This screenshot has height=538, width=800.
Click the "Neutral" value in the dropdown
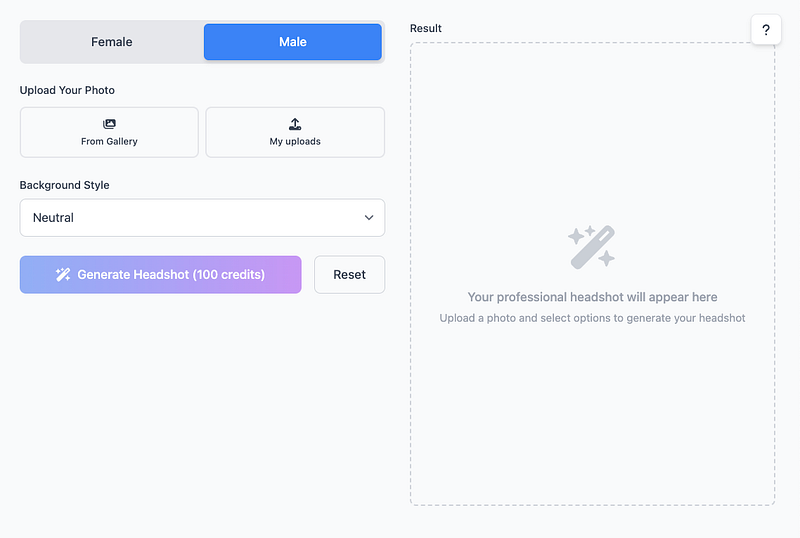pyautogui.click(x=54, y=218)
